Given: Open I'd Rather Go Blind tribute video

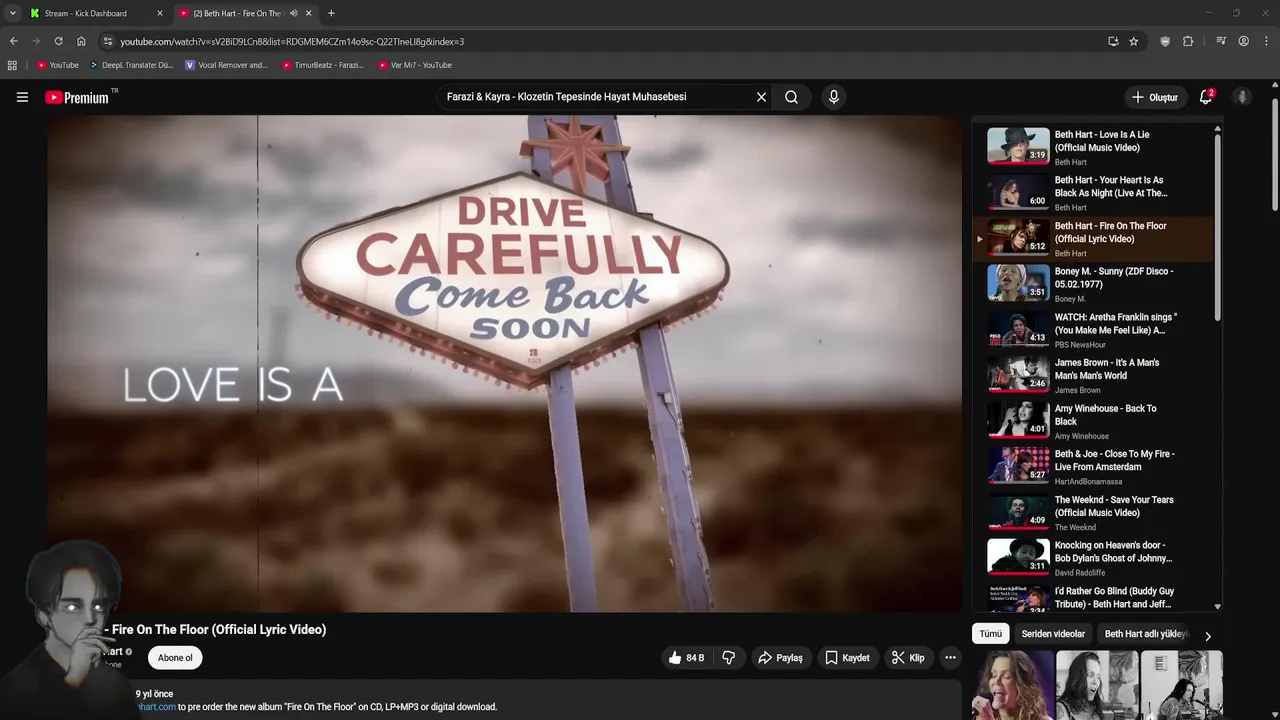Looking at the screenshot, I should tap(1093, 597).
